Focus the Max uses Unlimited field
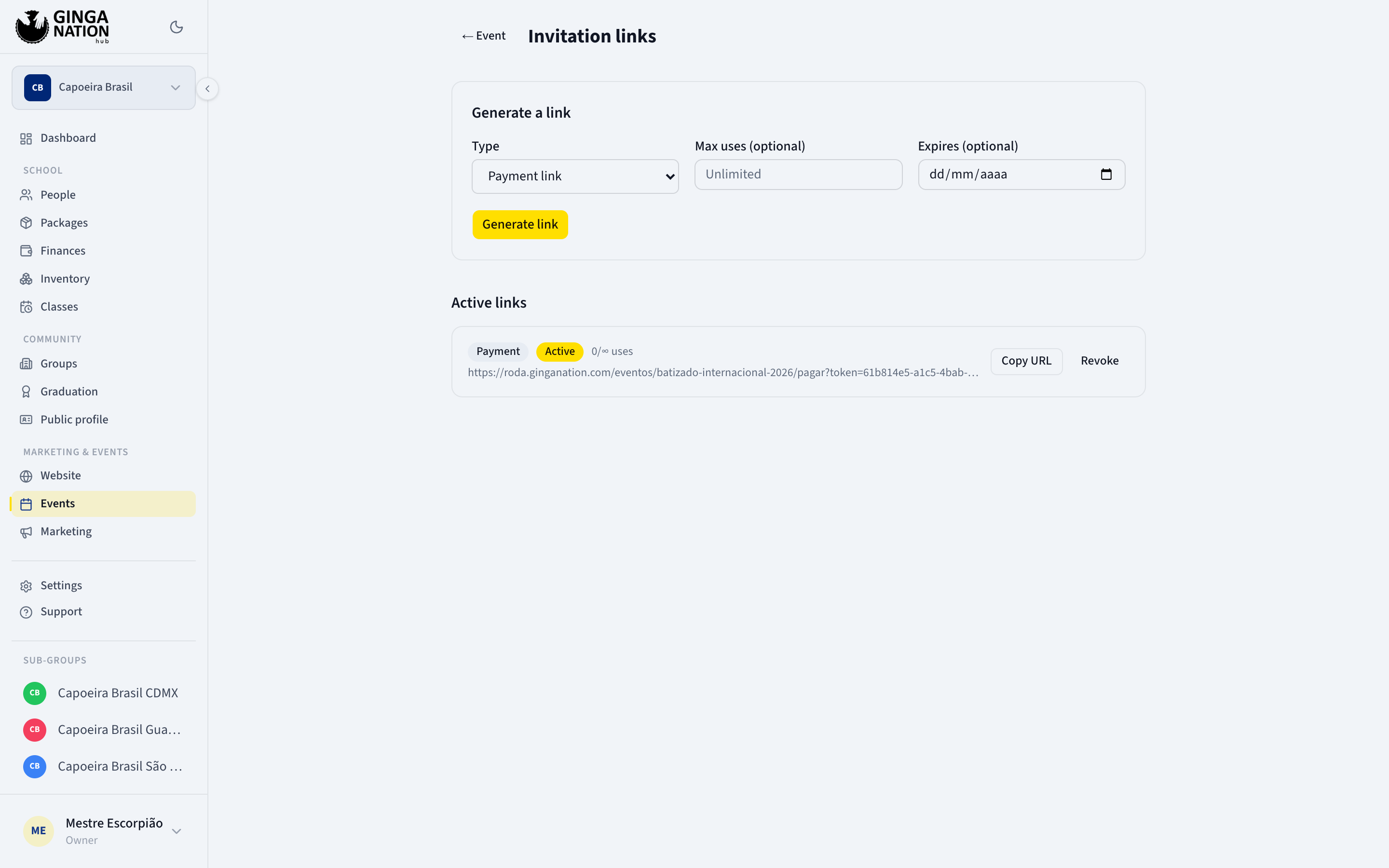 798,175
